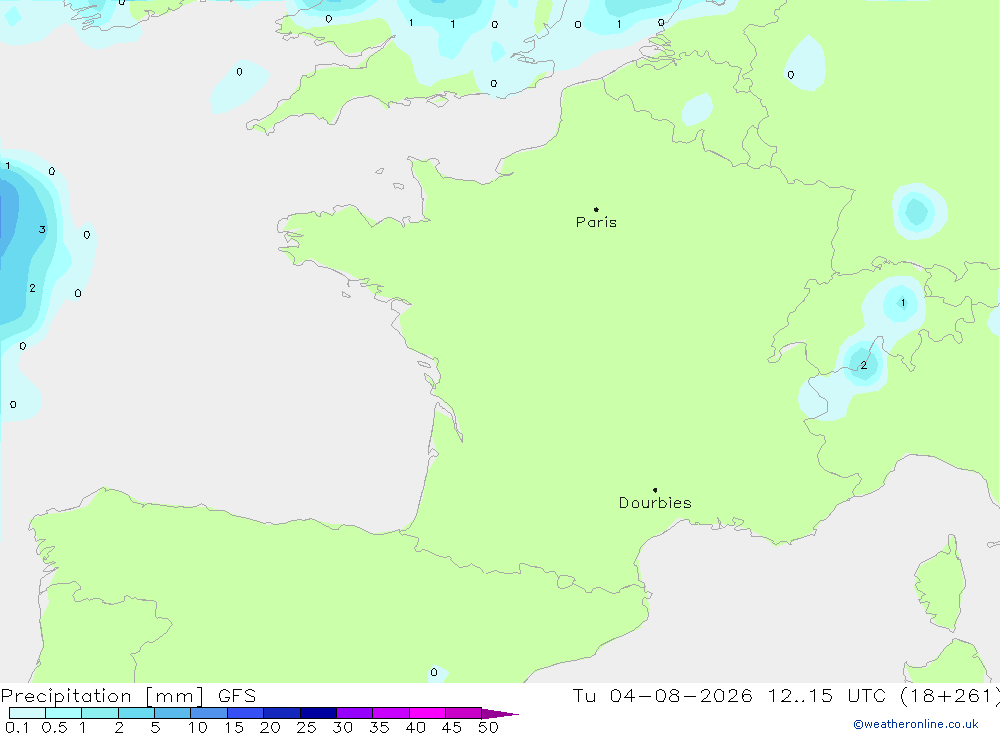
Task: Click the '3' contour value in the Atlantic
Action: click(42, 230)
